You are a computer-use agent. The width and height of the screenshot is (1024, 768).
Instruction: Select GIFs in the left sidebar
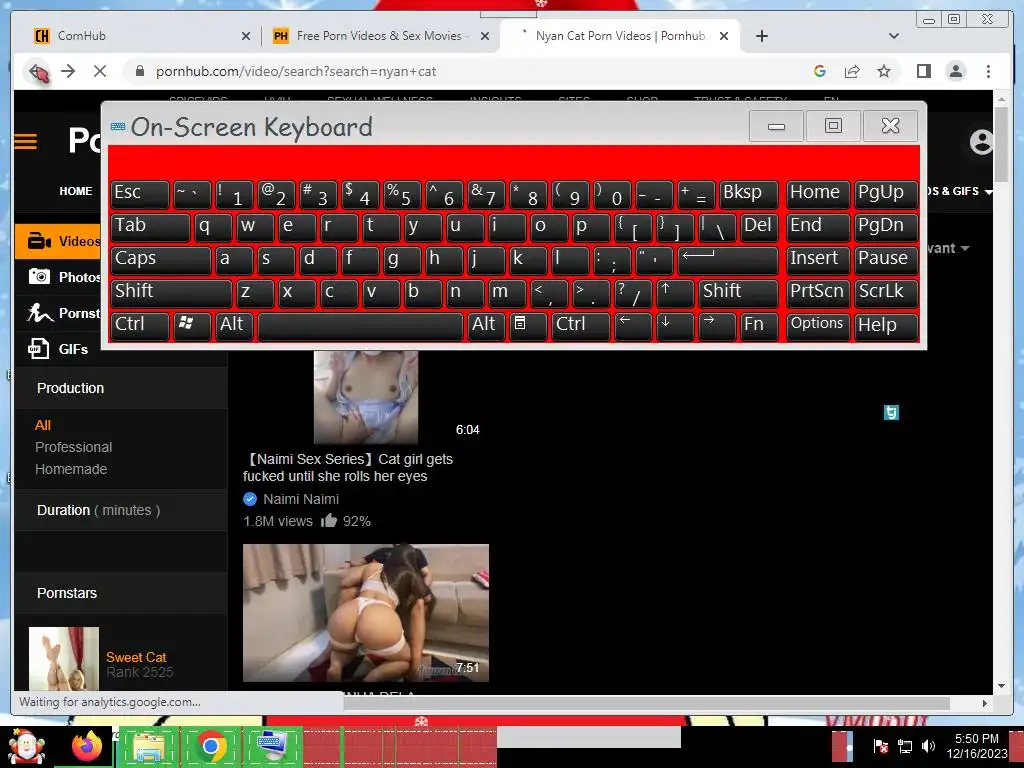[x=58, y=349]
